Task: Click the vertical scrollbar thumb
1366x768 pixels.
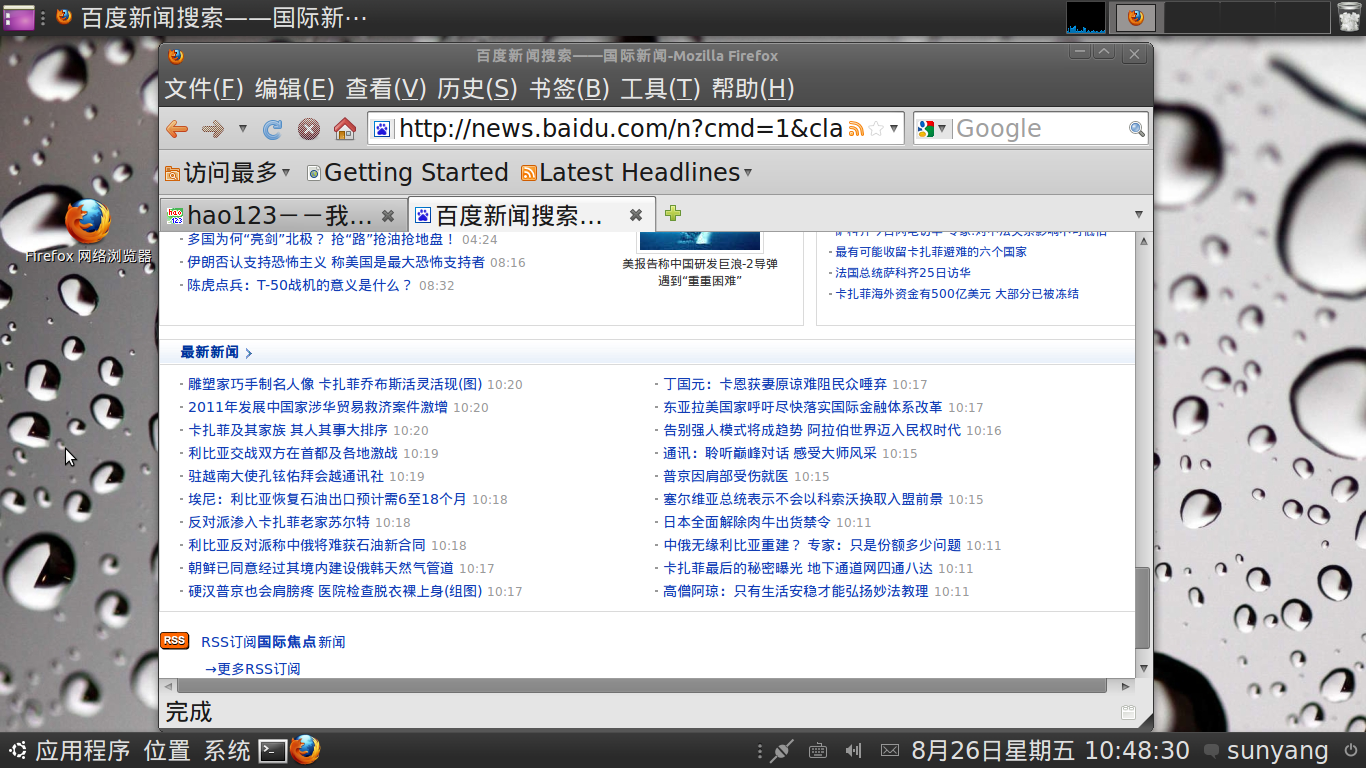Action: click(x=1143, y=608)
